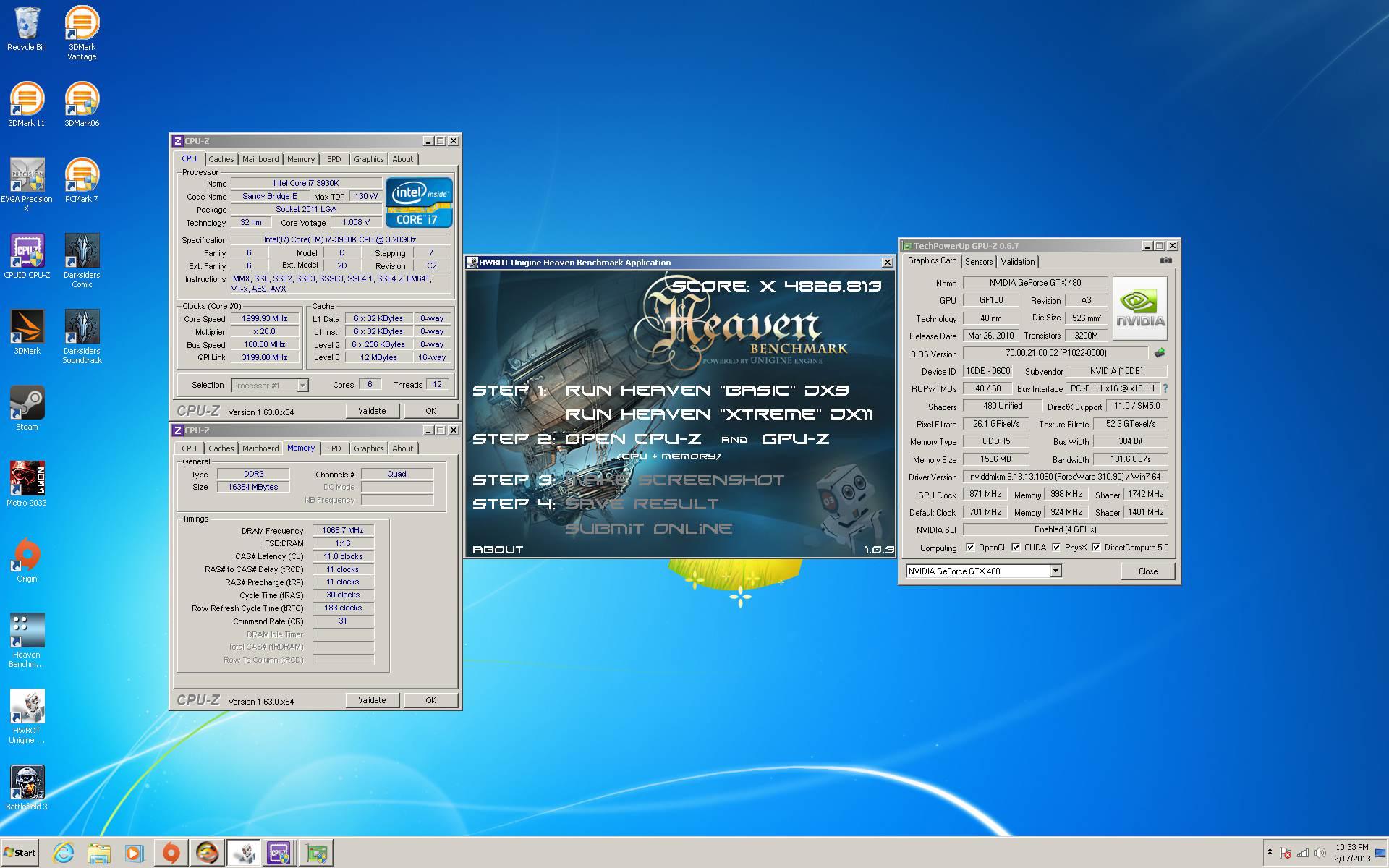Click the CPU-Z icon in the taskbar
The image size is (1389, 868).
click(279, 853)
